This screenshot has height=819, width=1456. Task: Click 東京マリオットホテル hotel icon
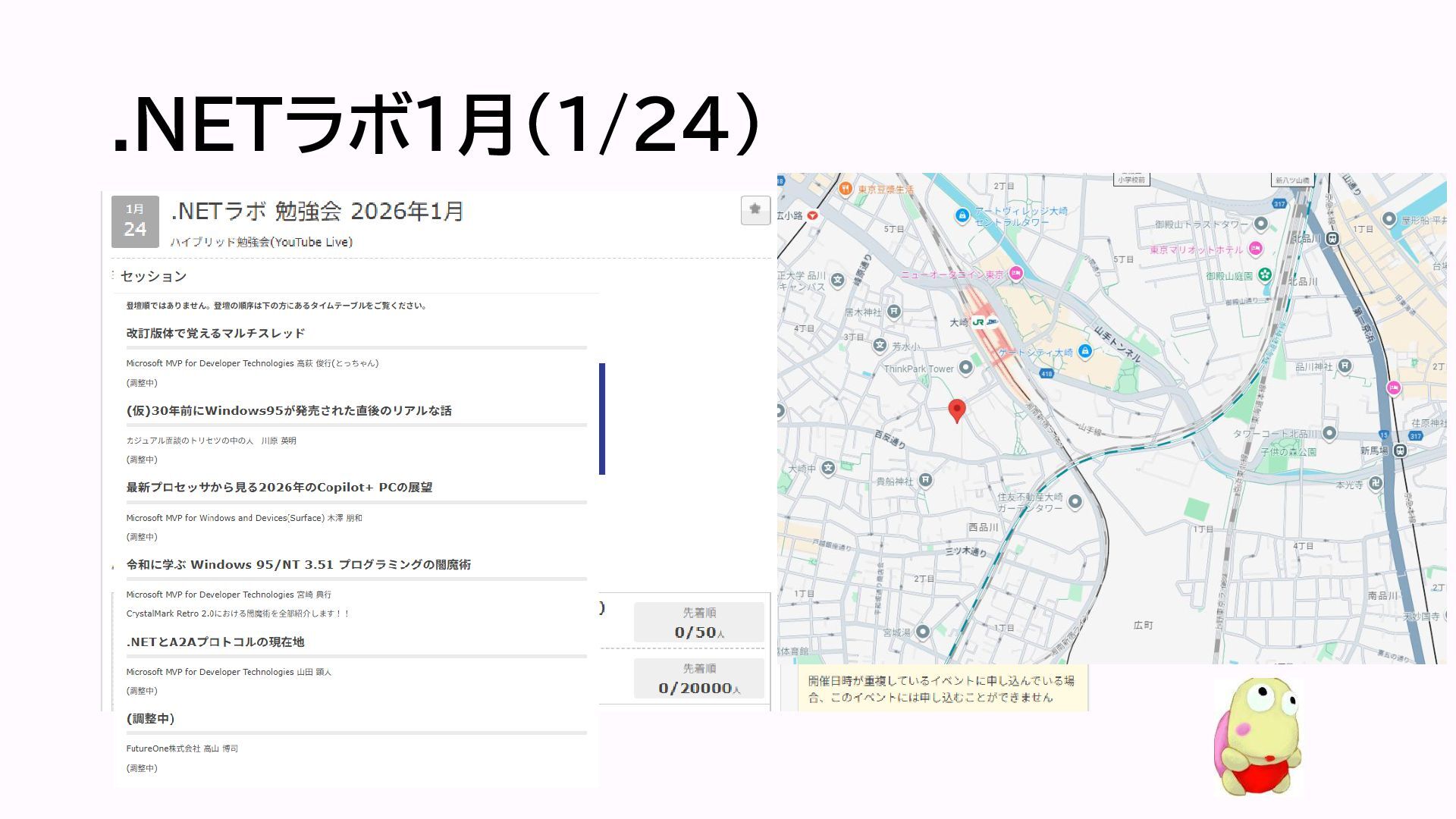pos(1256,248)
